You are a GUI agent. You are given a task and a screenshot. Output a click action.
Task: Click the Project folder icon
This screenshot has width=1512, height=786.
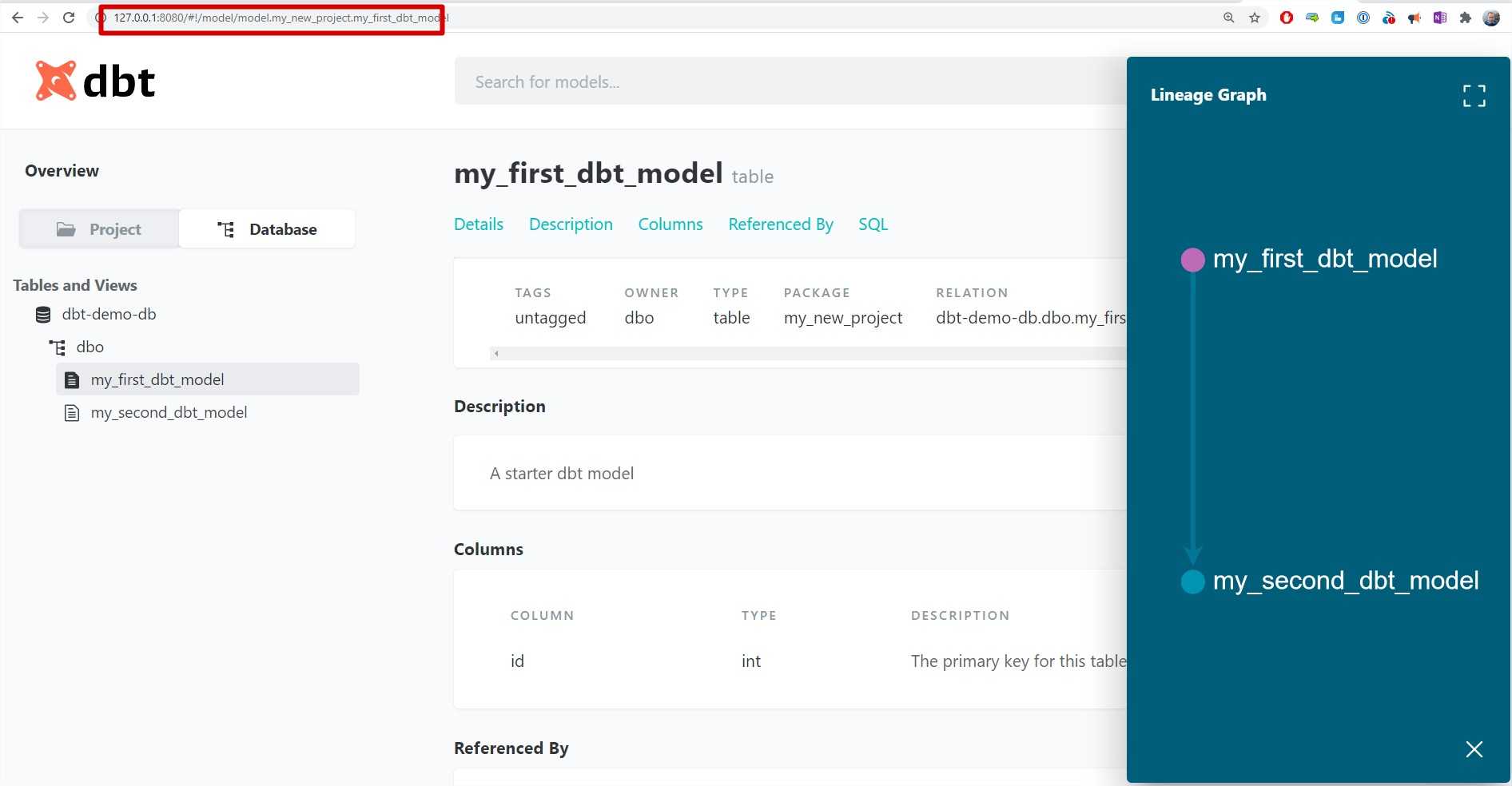pyautogui.click(x=66, y=228)
